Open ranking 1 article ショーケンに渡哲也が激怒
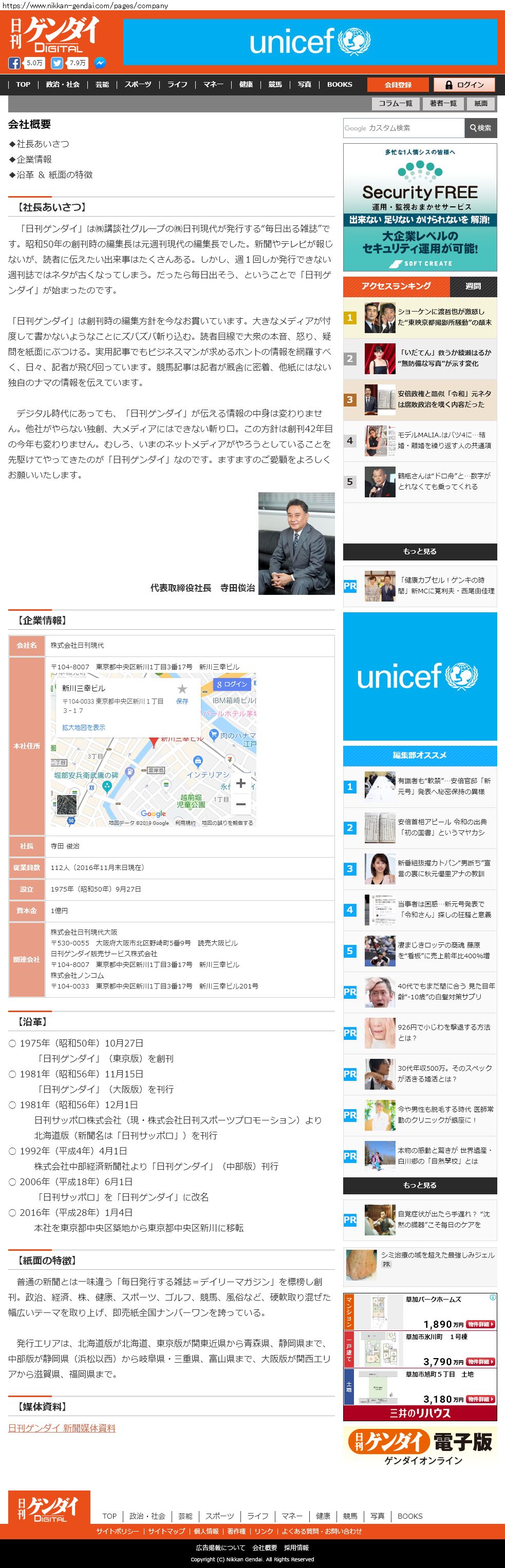The height and width of the screenshot is (1568, 505). (420, 317)
